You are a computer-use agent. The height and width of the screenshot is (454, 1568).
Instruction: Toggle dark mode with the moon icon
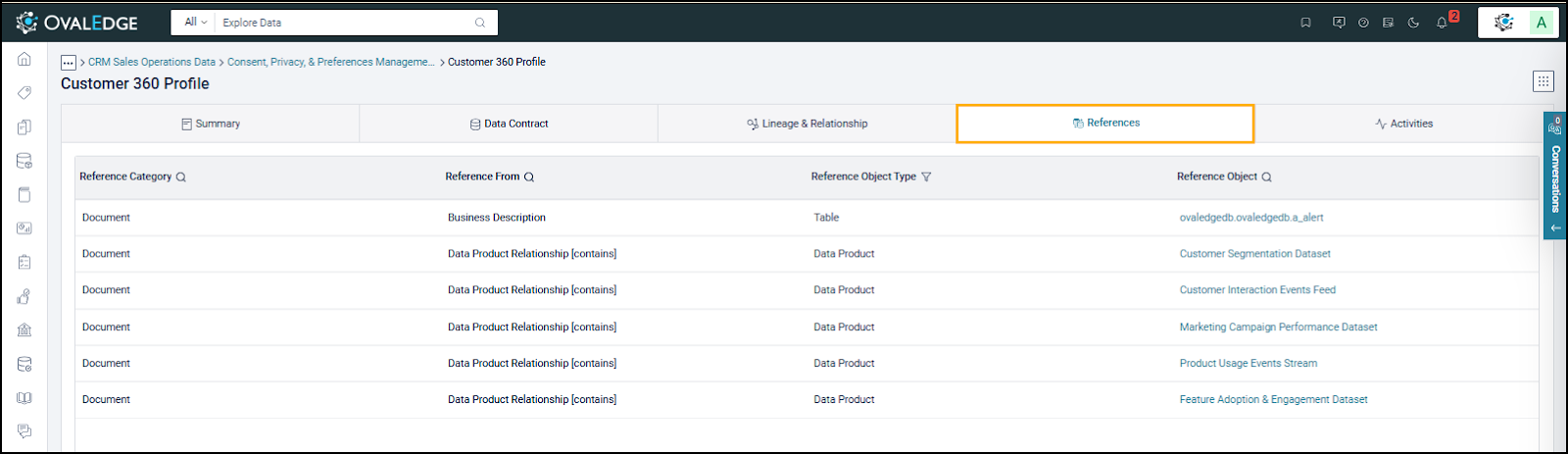1413,23
